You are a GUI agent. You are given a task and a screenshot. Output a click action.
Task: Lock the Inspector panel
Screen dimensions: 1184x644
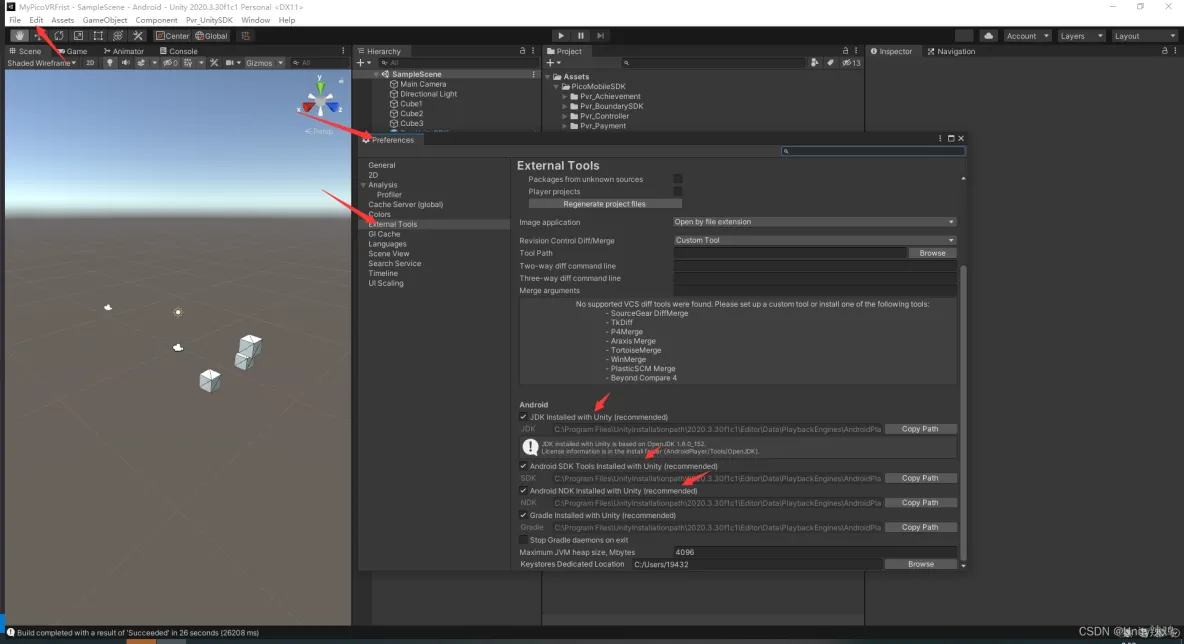coord(1164,51)
